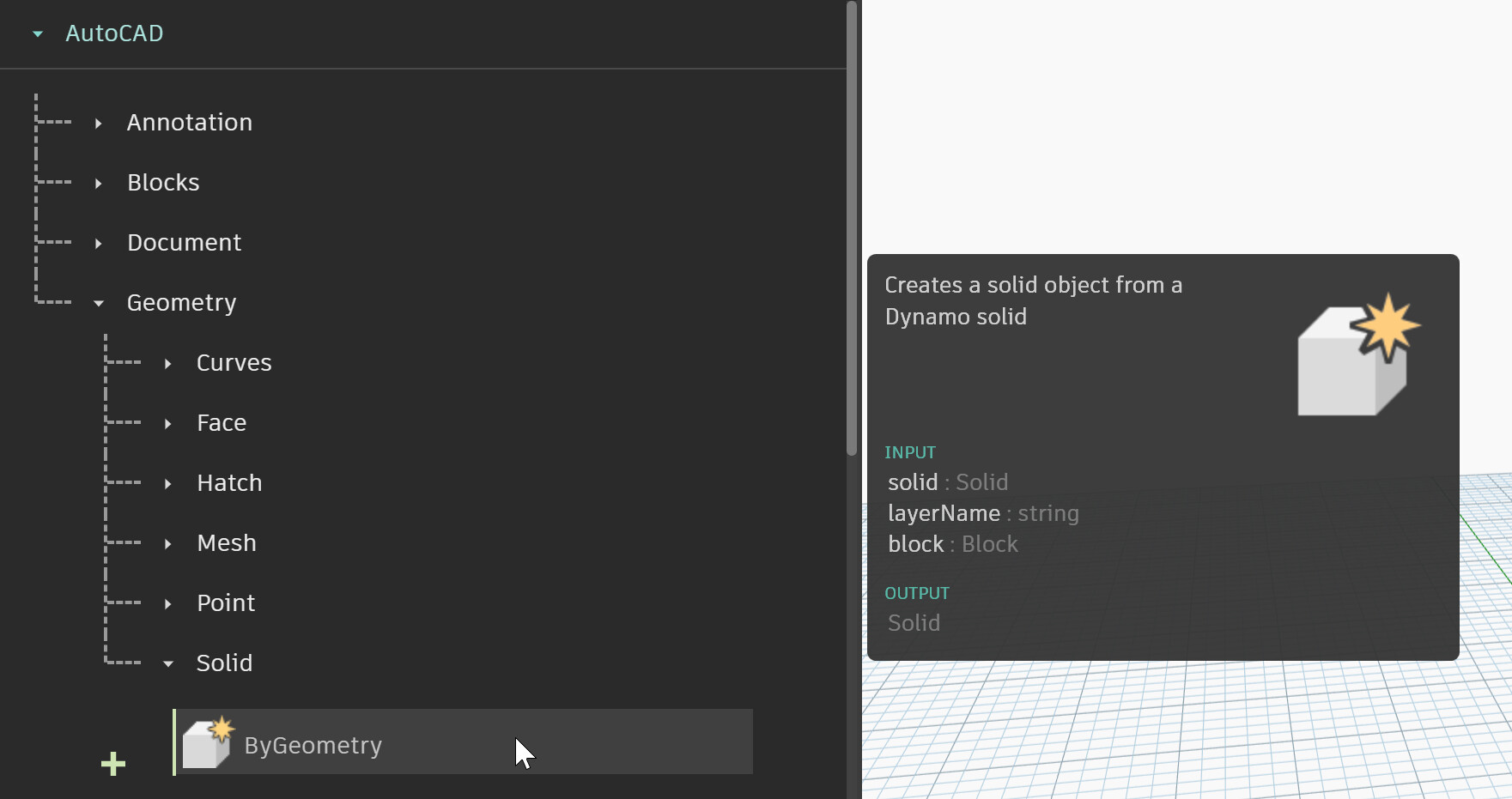1512x799 pixels.
Task: Expand the Curves subcategory arrow
Action: pyautogui.click(x=168, y=364)
